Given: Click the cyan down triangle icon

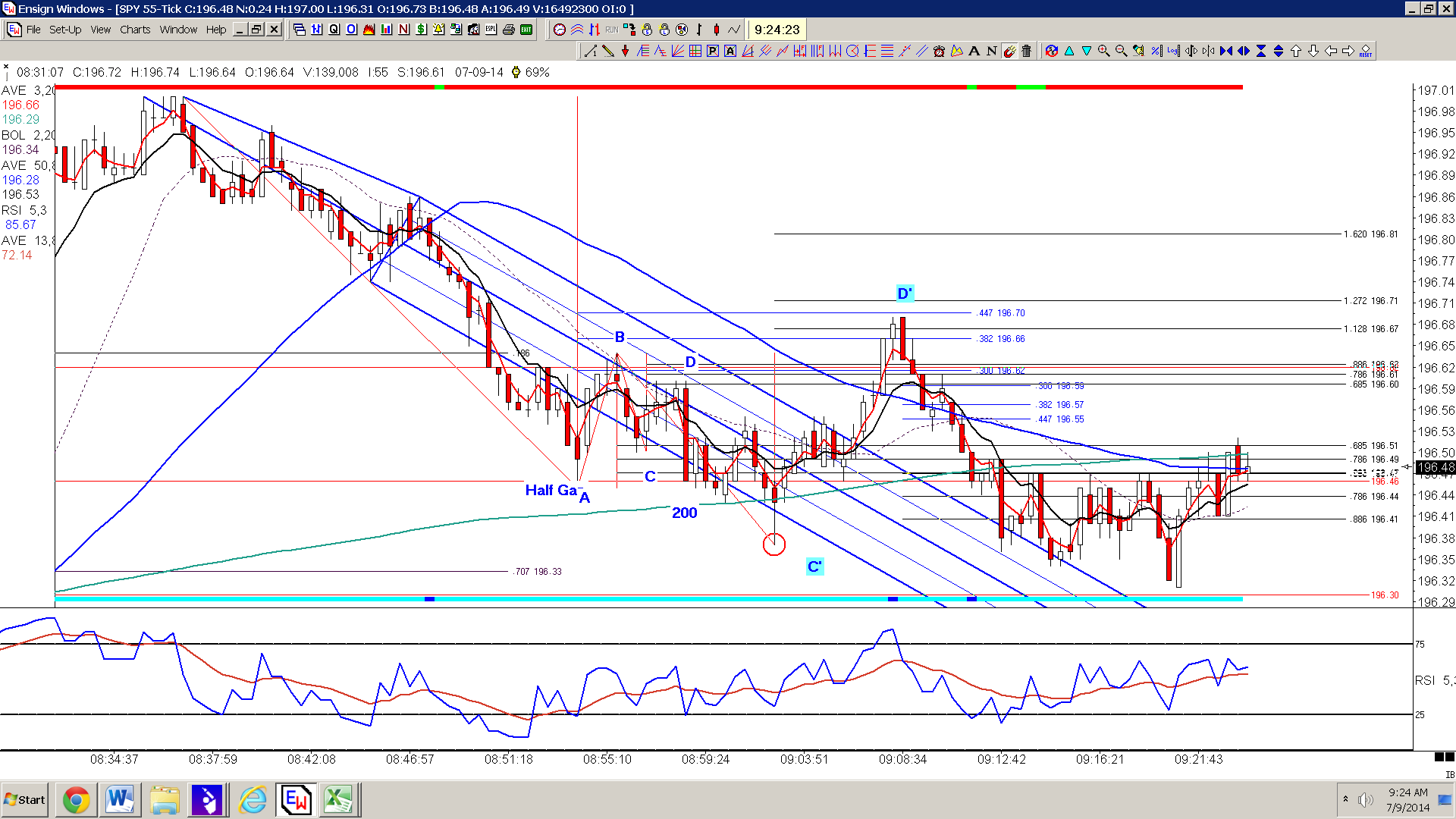Looking at the screenshot, I should tap(1087, 51).
